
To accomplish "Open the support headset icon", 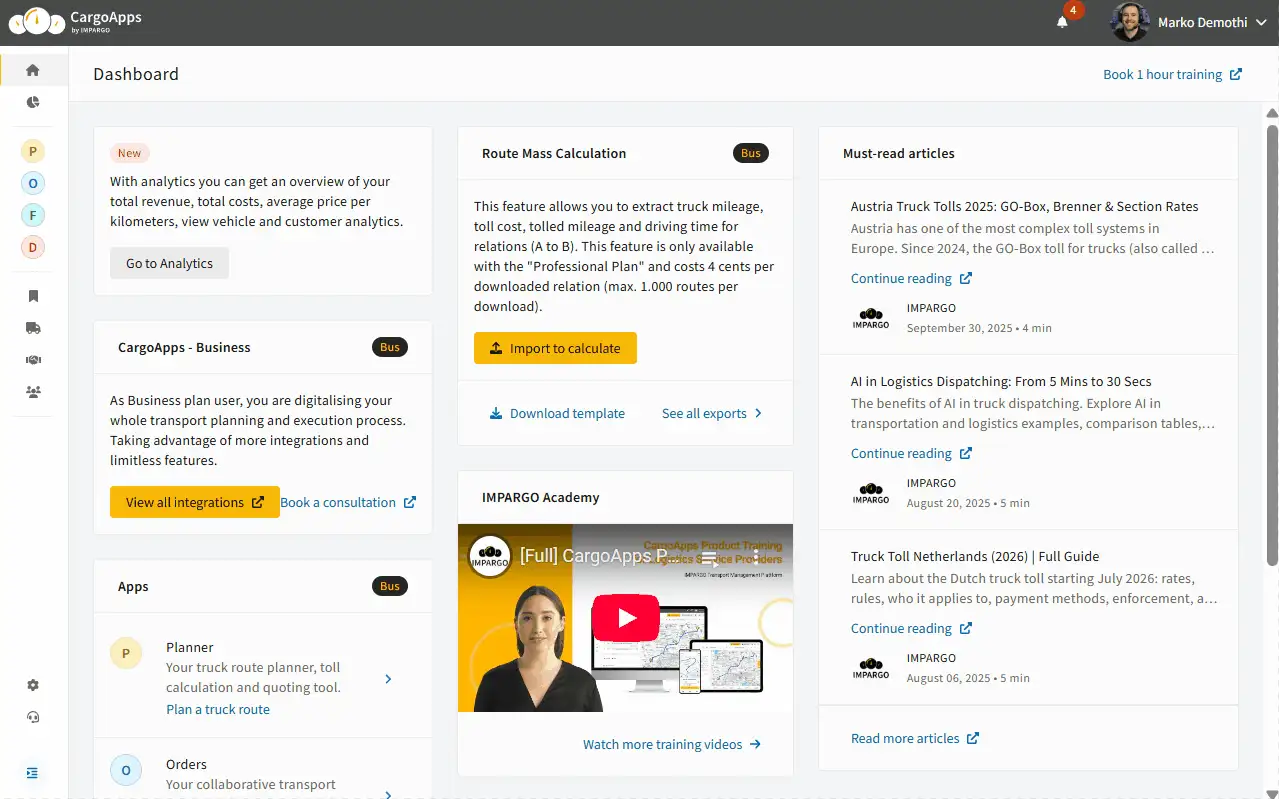I will tap(33, 717).
